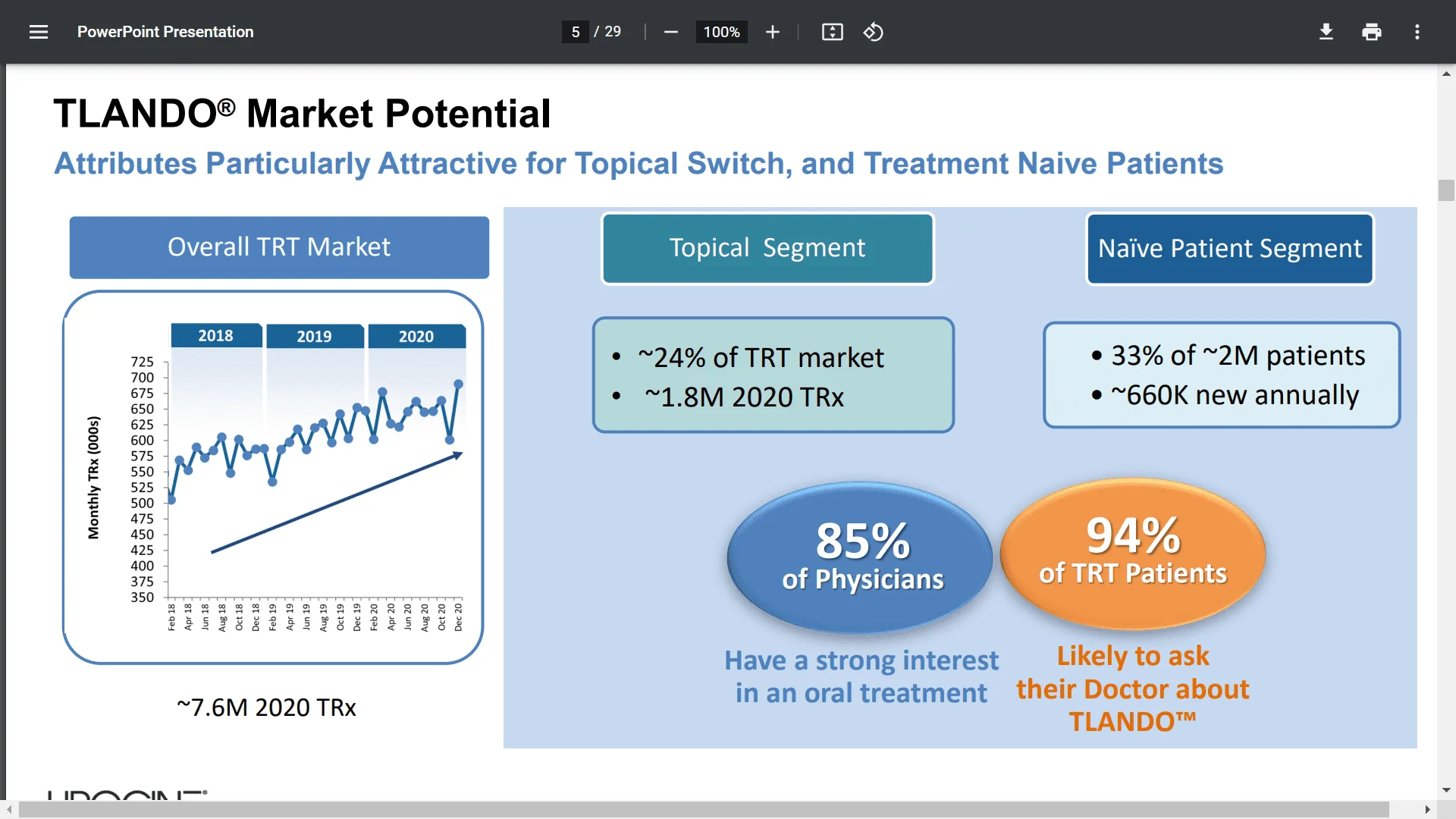Click the scroll left arrow
This screenshot has width=1456, height=819.
click(8, 810)
